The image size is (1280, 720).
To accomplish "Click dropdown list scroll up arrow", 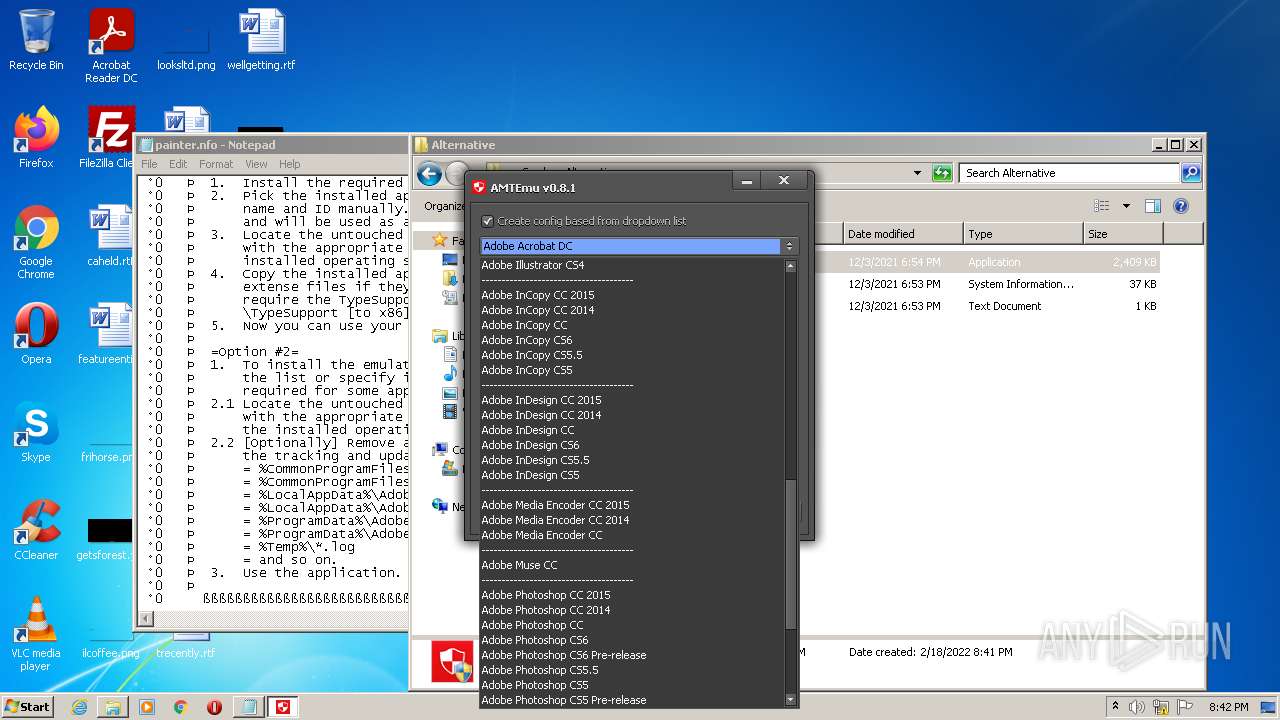I will click(791, 266).
